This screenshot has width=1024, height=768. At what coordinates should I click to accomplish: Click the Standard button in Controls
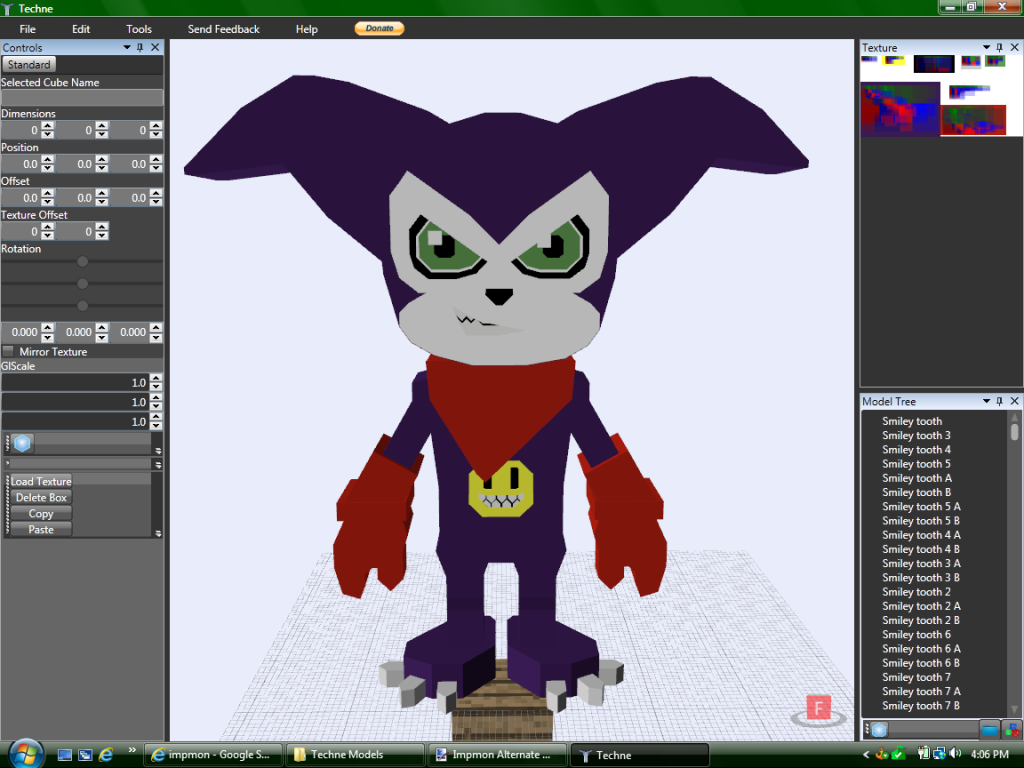pyautogui.click(x=29, y=64)
